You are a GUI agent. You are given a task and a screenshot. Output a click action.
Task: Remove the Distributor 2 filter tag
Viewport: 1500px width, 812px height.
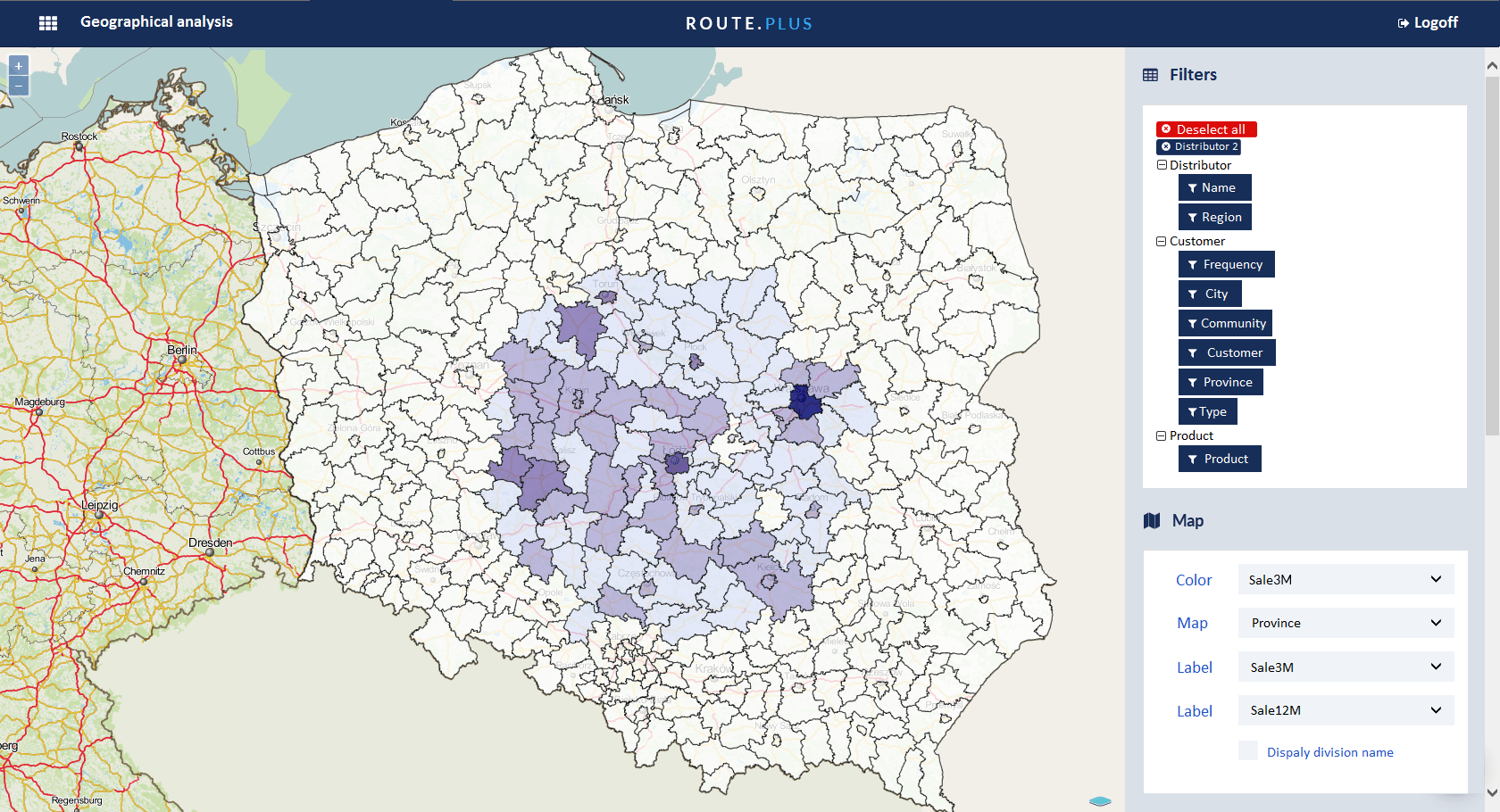tap(1166, 146)
